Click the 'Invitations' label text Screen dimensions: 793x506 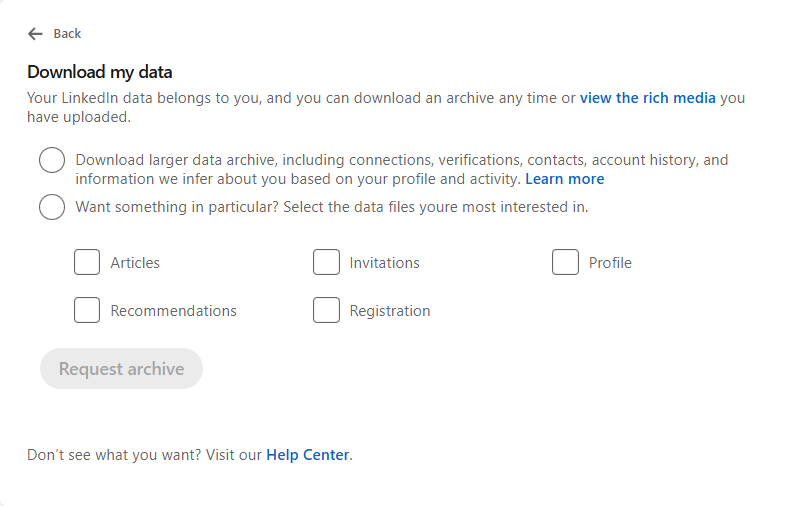pos(384,263)
